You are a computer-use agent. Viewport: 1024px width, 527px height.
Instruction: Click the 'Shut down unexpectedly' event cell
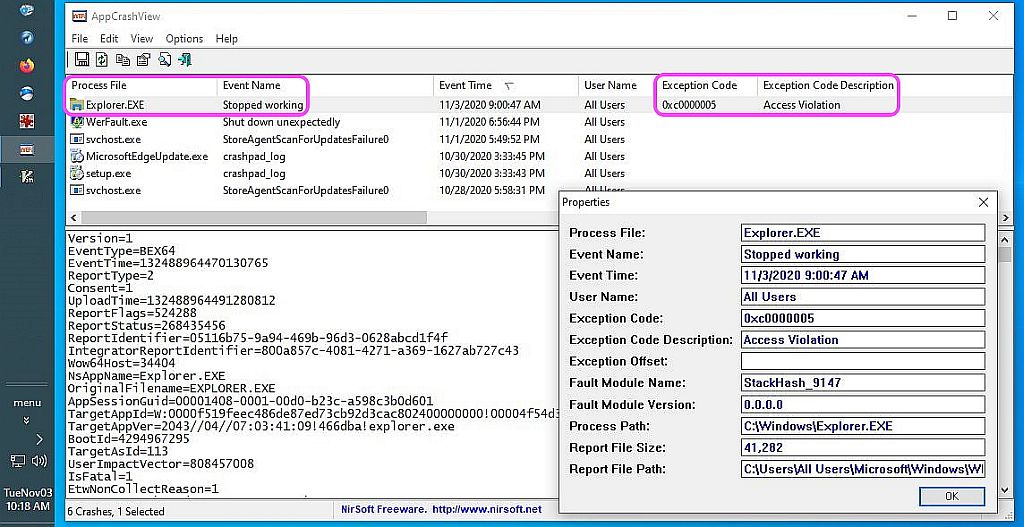281,122
